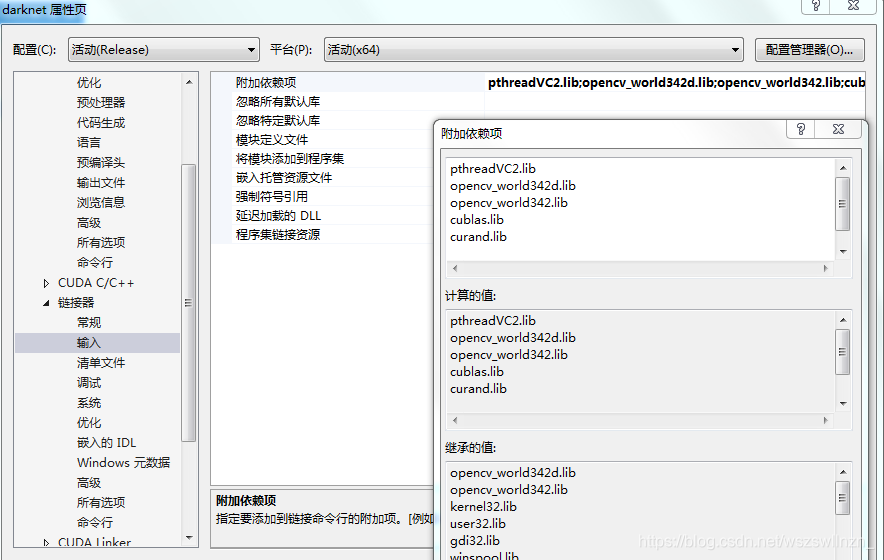This screenshot has width=884, height=560.
Task: Click scroll-right arrow of top edit box
Action: tap(825, 268)
